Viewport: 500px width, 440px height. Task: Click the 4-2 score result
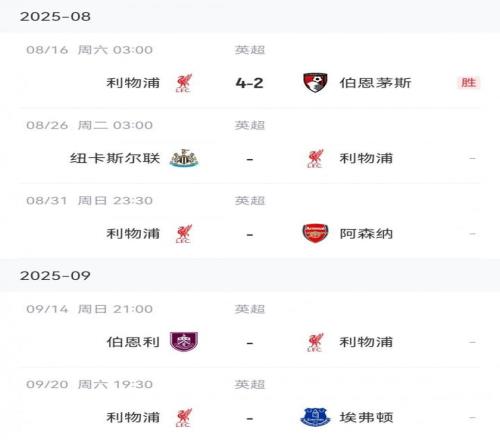pos(249,83)
